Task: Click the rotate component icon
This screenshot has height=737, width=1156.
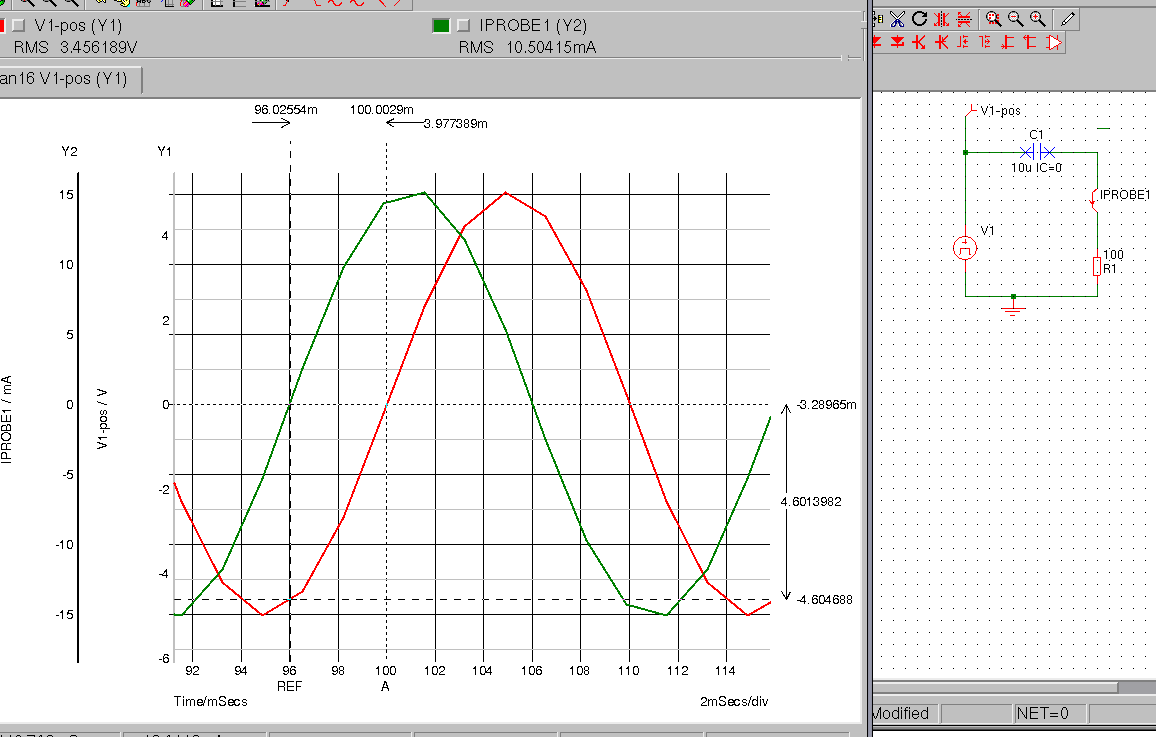Action: click(919, 19)
